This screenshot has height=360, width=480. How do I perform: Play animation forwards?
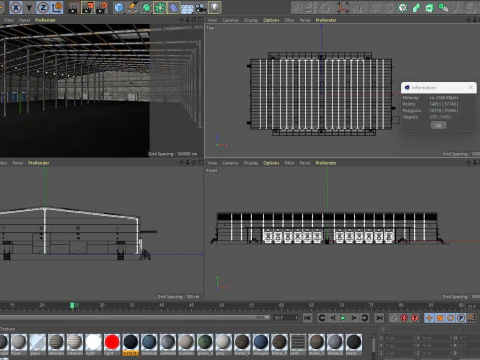point(343,318)
